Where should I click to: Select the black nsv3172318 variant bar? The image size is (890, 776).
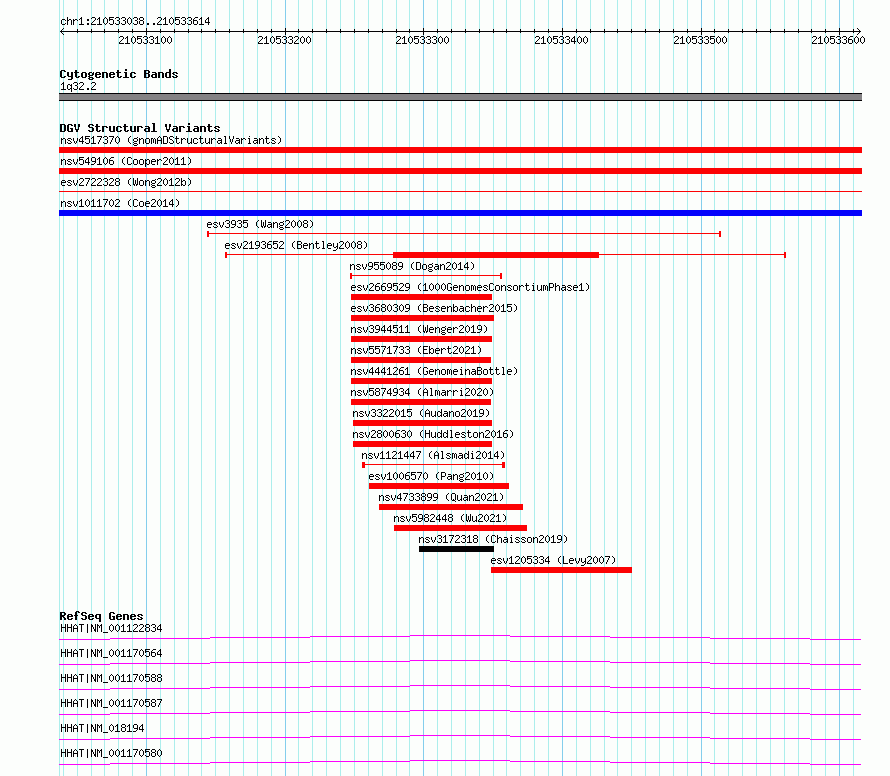coord(456,549)
